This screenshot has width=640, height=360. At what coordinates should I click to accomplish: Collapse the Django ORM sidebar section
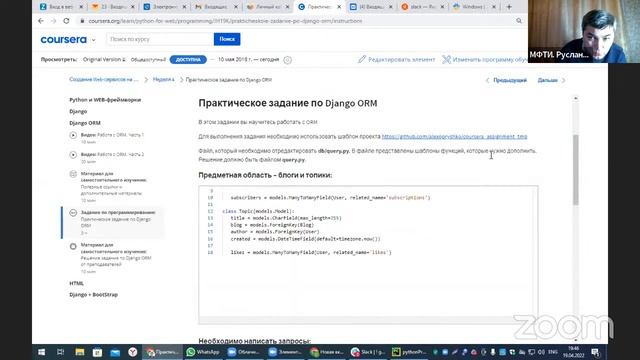point(85,123)
